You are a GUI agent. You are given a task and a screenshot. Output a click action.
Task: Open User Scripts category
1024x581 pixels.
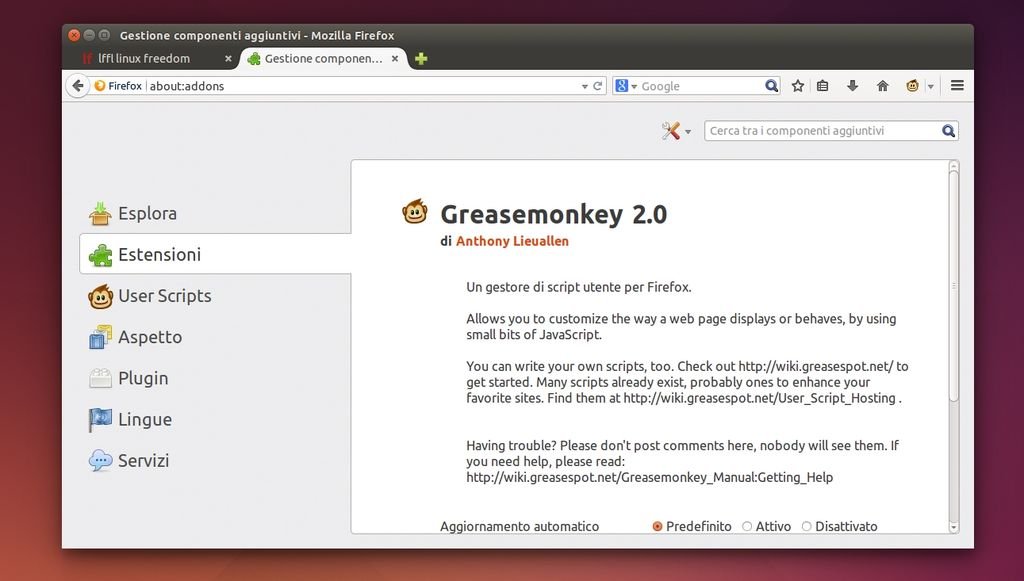(215, 296)
